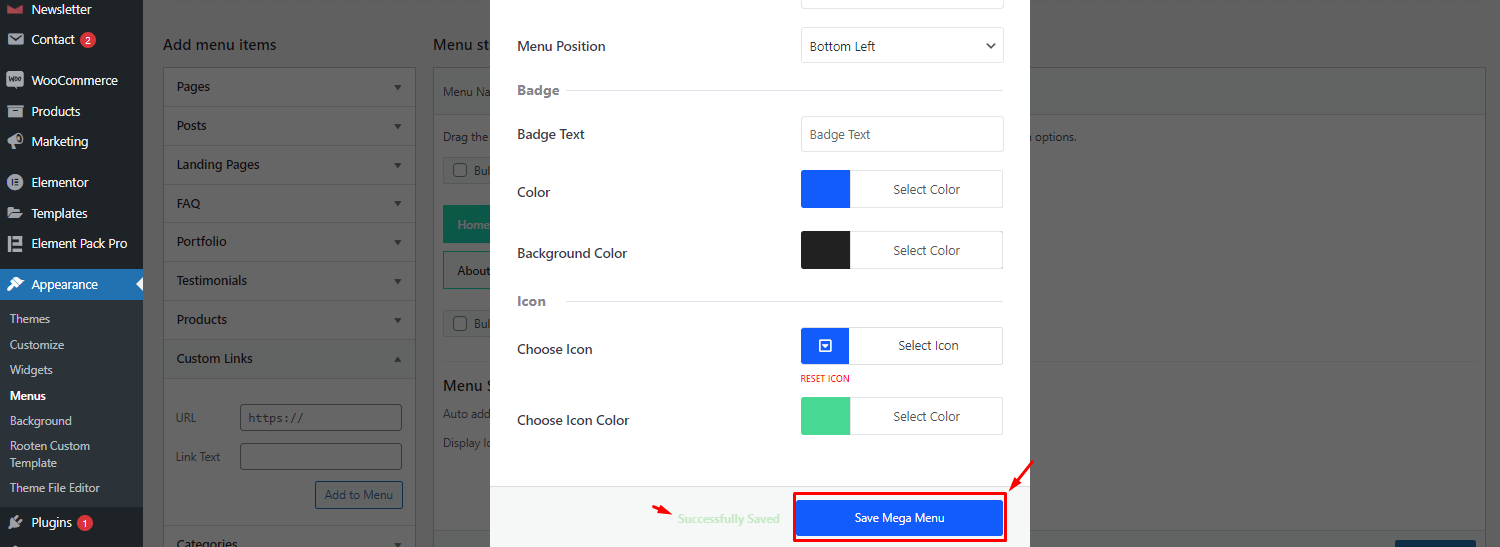The image size is (1500, 547).
Task: Click the Templates folder icon
Action: (x=15, y=213)
